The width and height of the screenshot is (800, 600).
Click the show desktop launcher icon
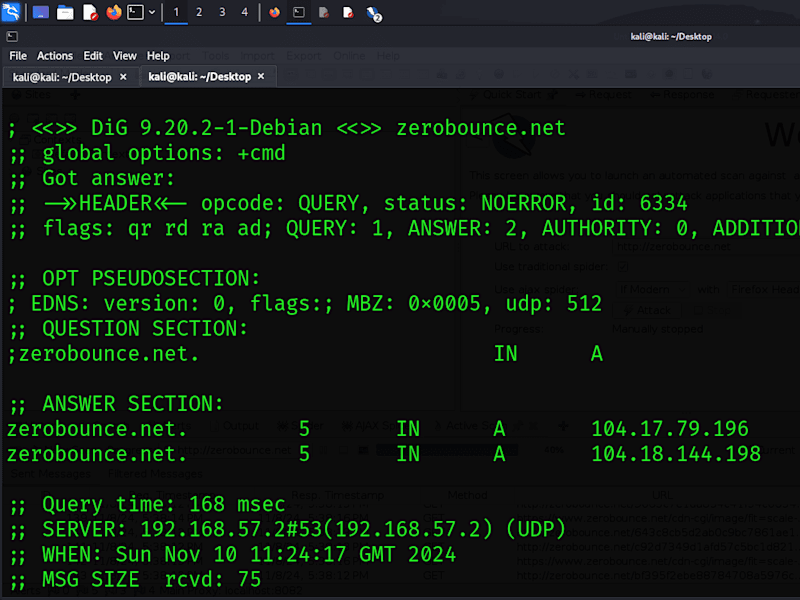click(41, 12)
